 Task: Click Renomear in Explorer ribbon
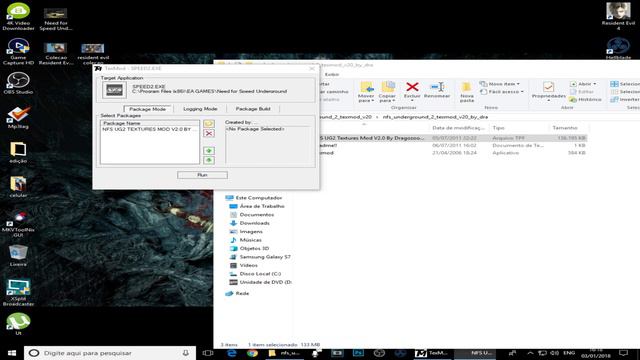pos(437,90)
